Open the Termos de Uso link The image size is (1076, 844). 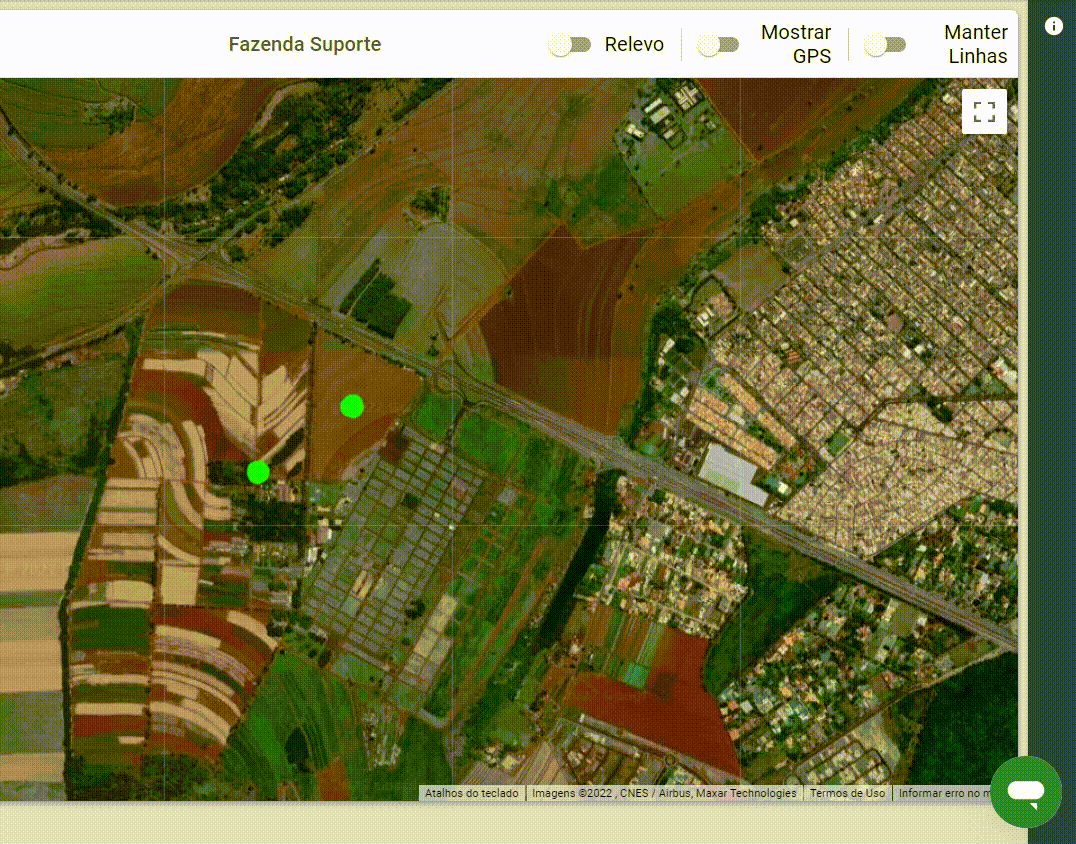coord(847,793)
